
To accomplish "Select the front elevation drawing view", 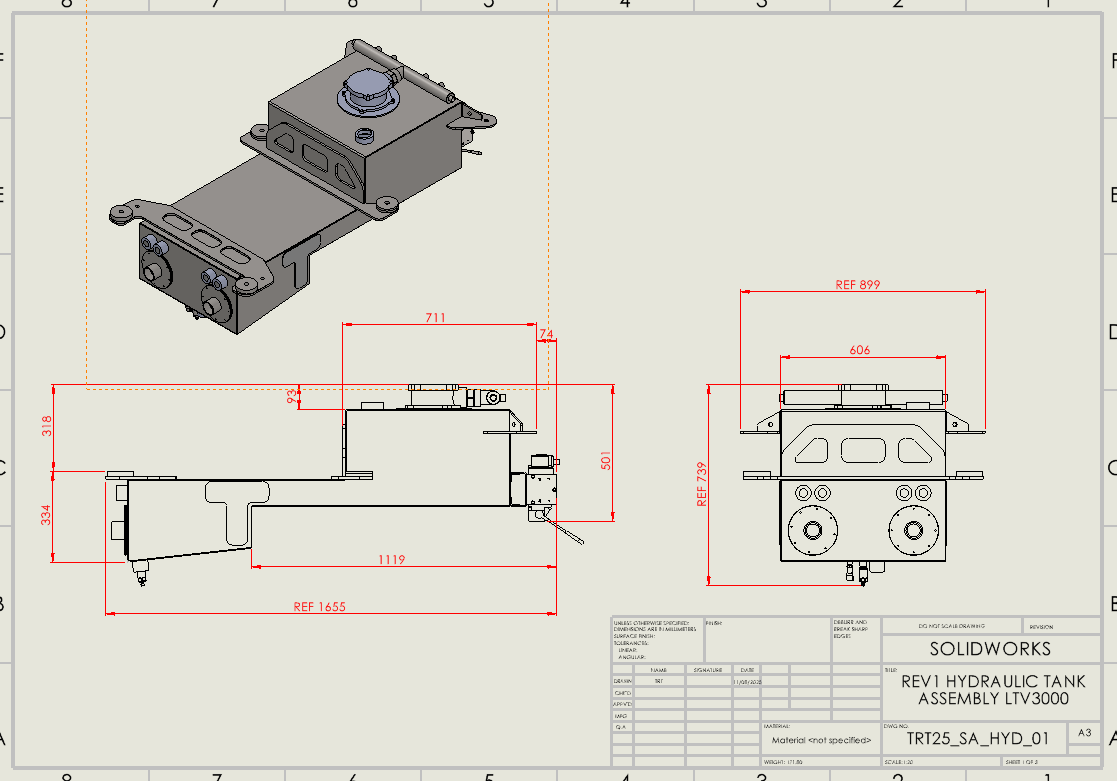I will point(863,485).
